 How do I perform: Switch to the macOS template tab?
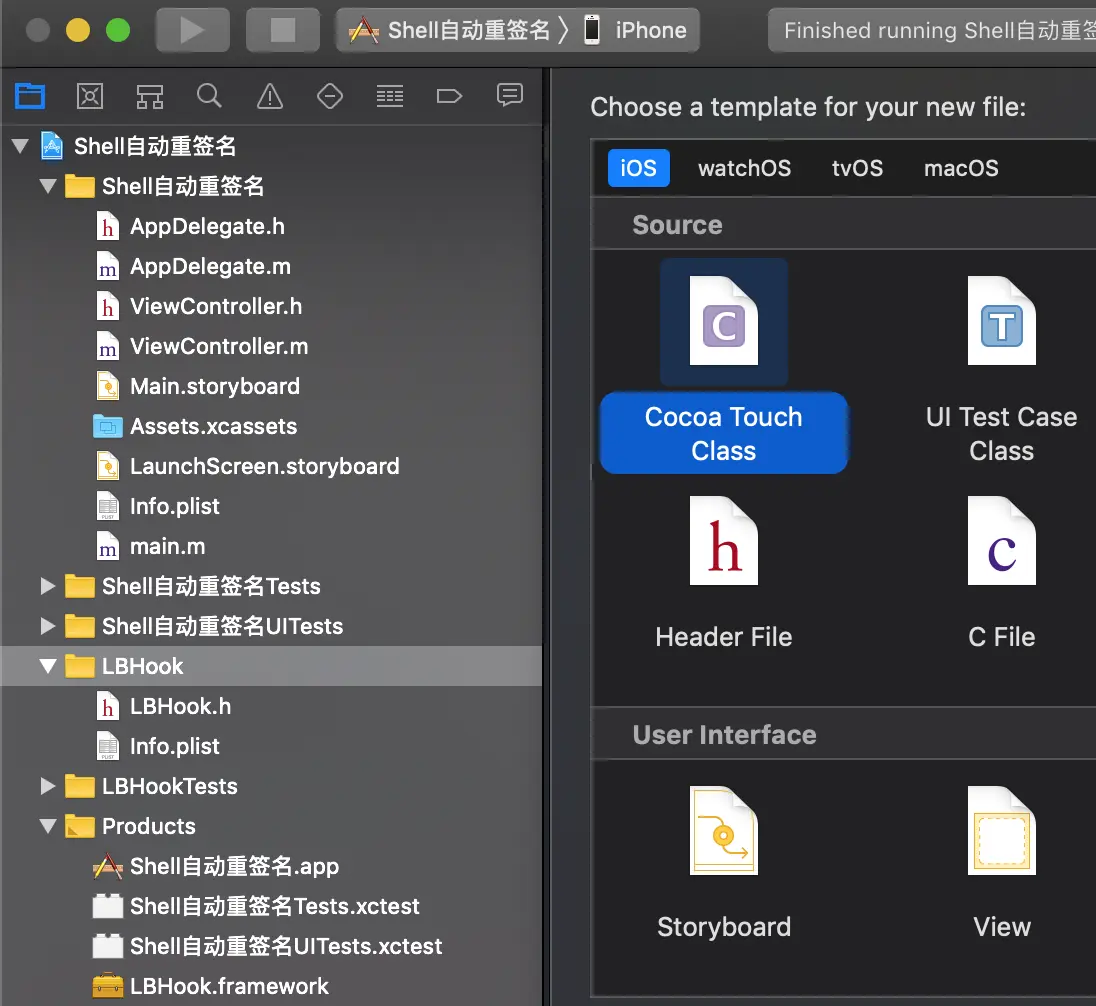coord(961,168)
